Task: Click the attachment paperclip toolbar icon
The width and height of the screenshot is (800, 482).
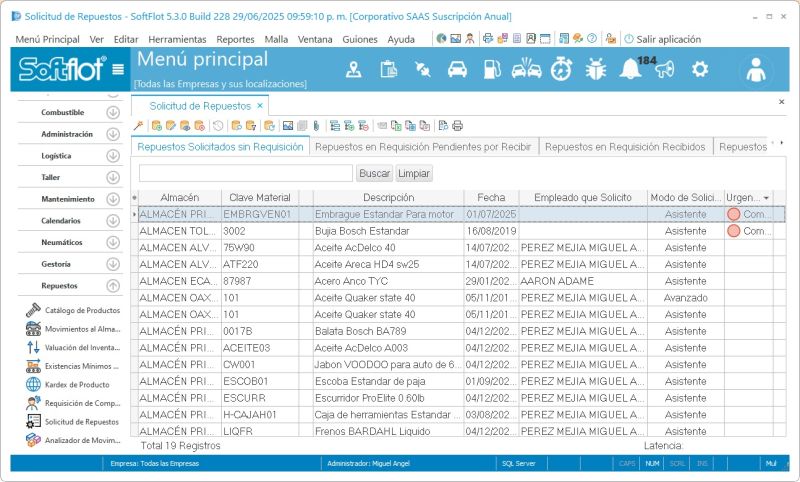Action: point(316,126)
